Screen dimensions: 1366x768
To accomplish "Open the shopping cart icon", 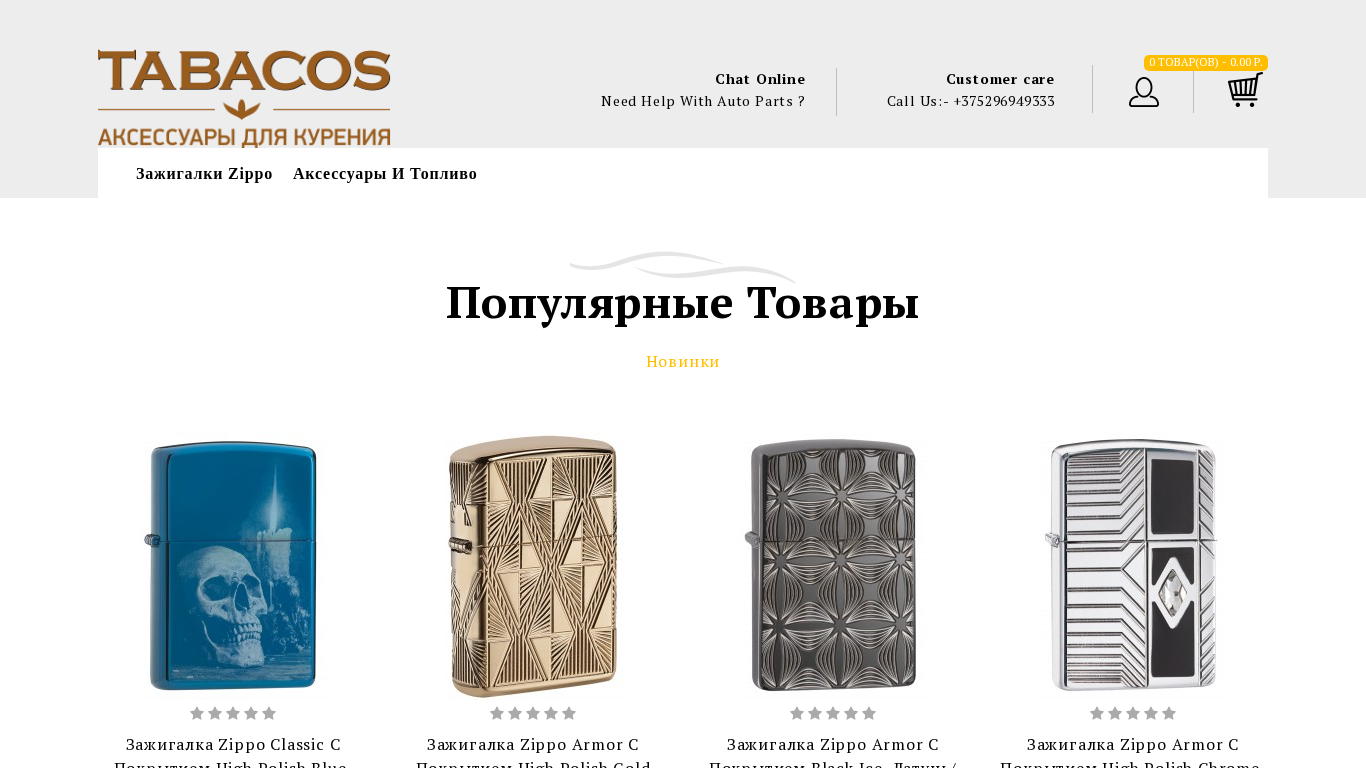I will pos(1245,90).
